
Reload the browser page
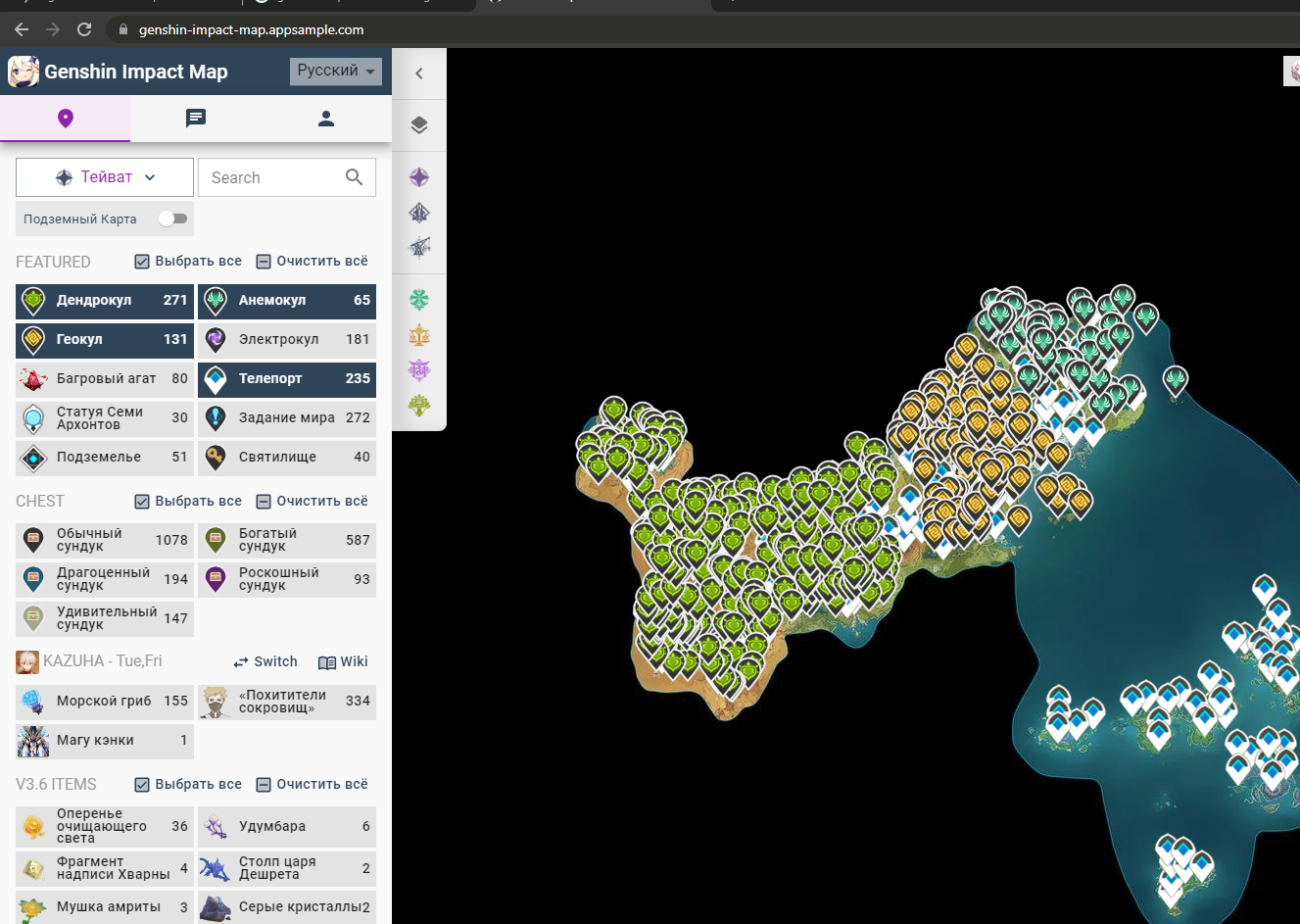coord(84,29)
